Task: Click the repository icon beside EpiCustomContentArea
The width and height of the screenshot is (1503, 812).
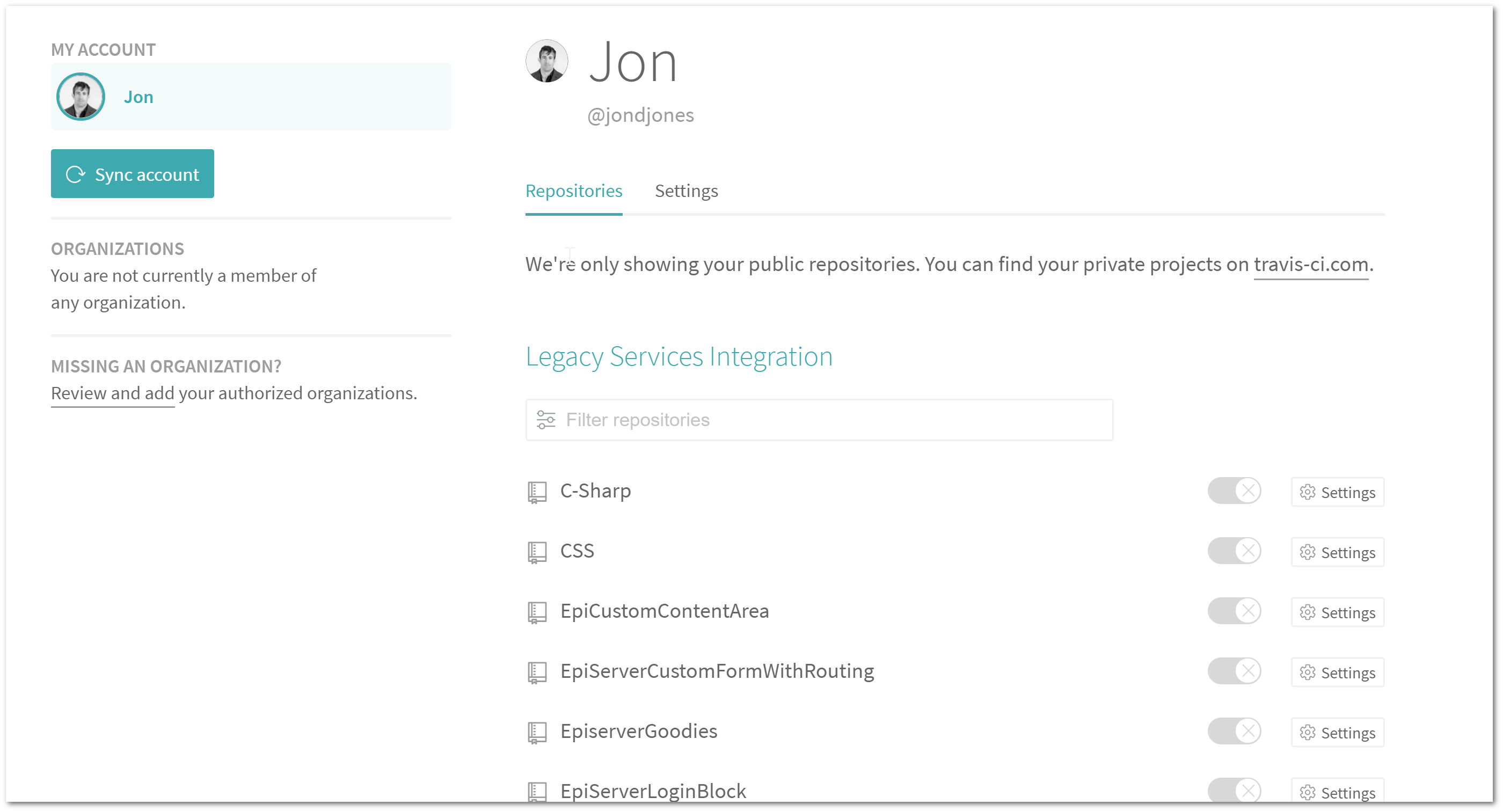Action: 537,612
